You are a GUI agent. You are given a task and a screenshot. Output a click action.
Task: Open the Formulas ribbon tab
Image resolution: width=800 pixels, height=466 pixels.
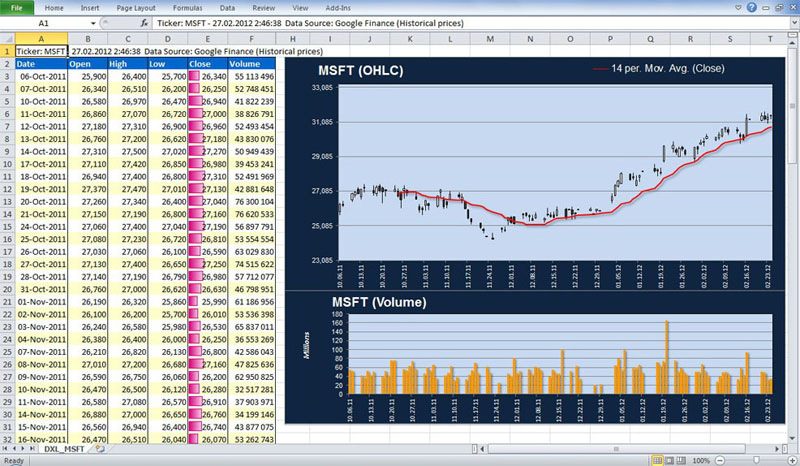pyautogui.click(x=185, y=7)
